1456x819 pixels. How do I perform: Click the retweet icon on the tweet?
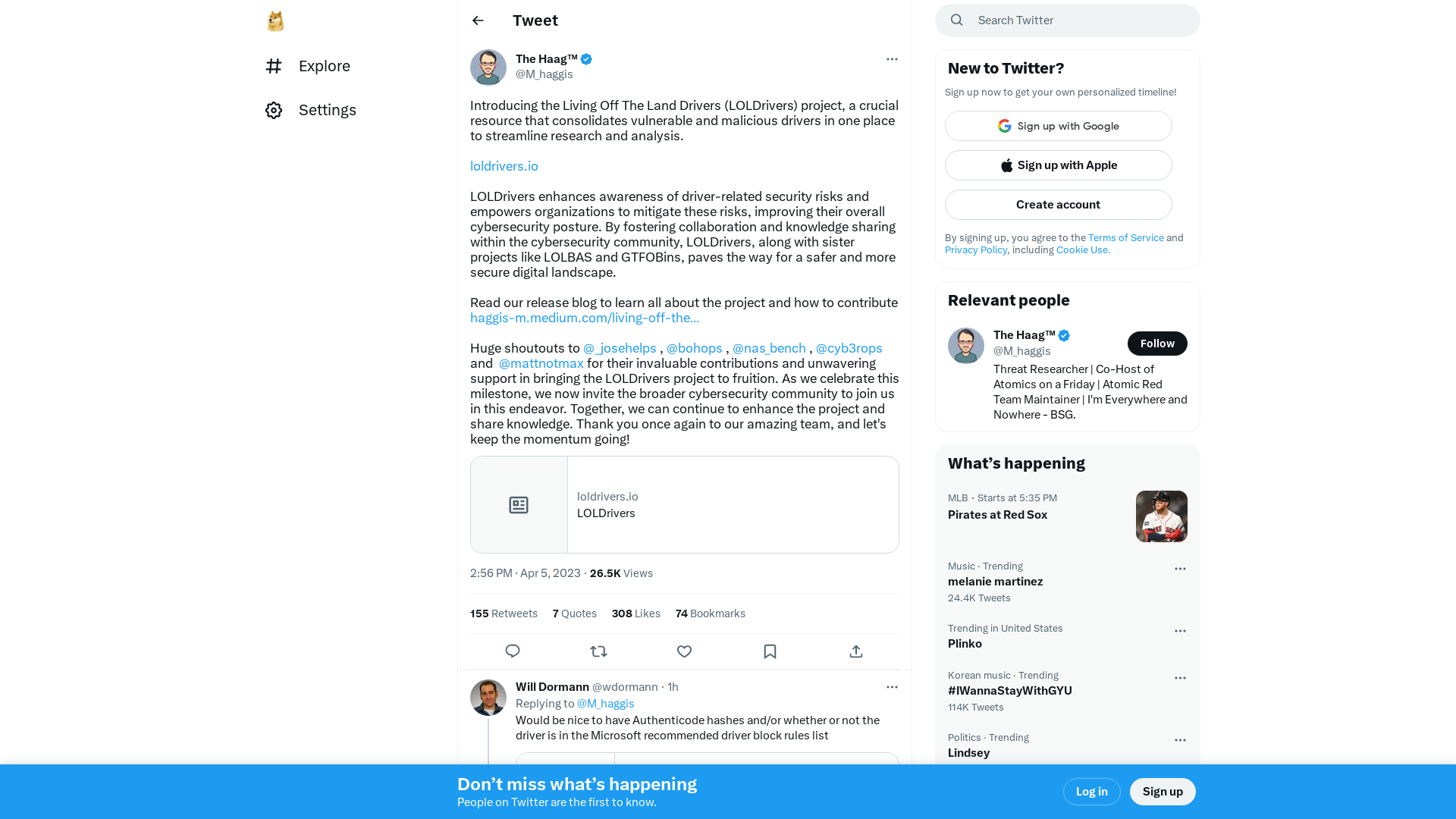tap(598, 651)
